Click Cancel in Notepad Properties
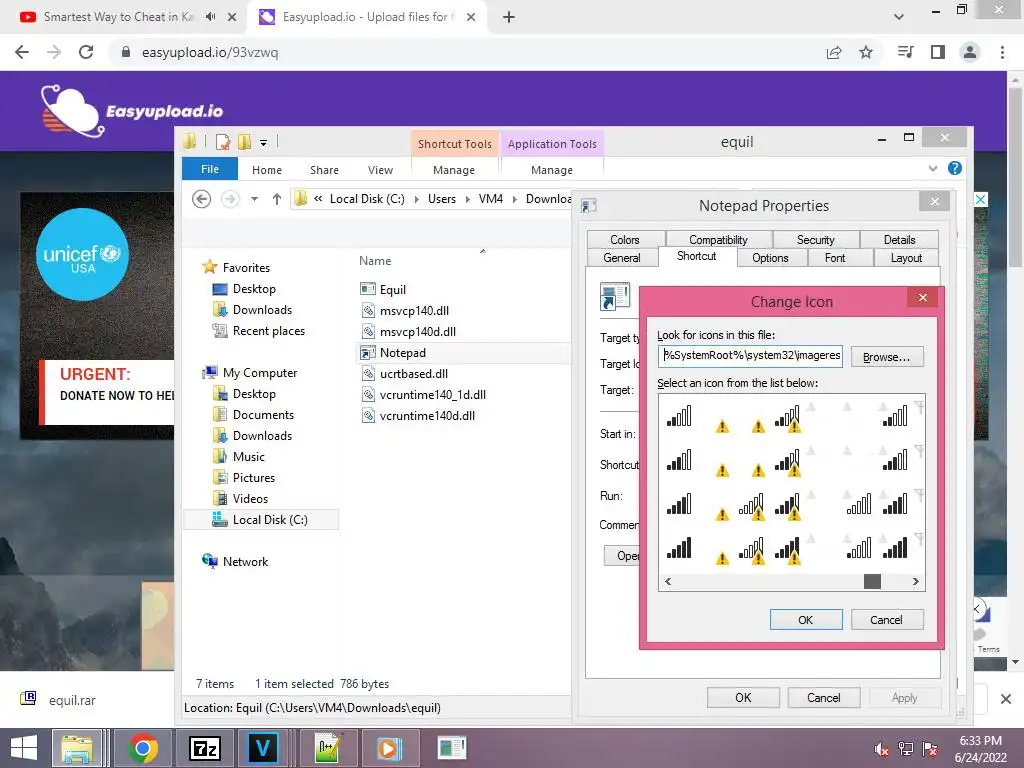 pos(824,697)
